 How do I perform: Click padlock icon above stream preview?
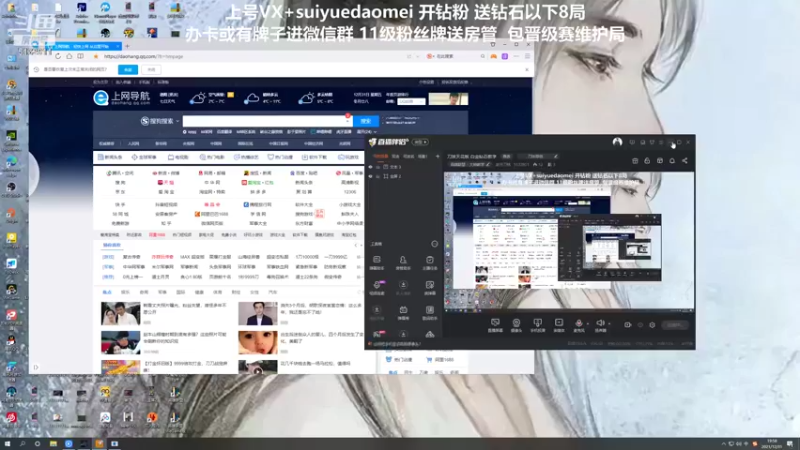[647, 161]
